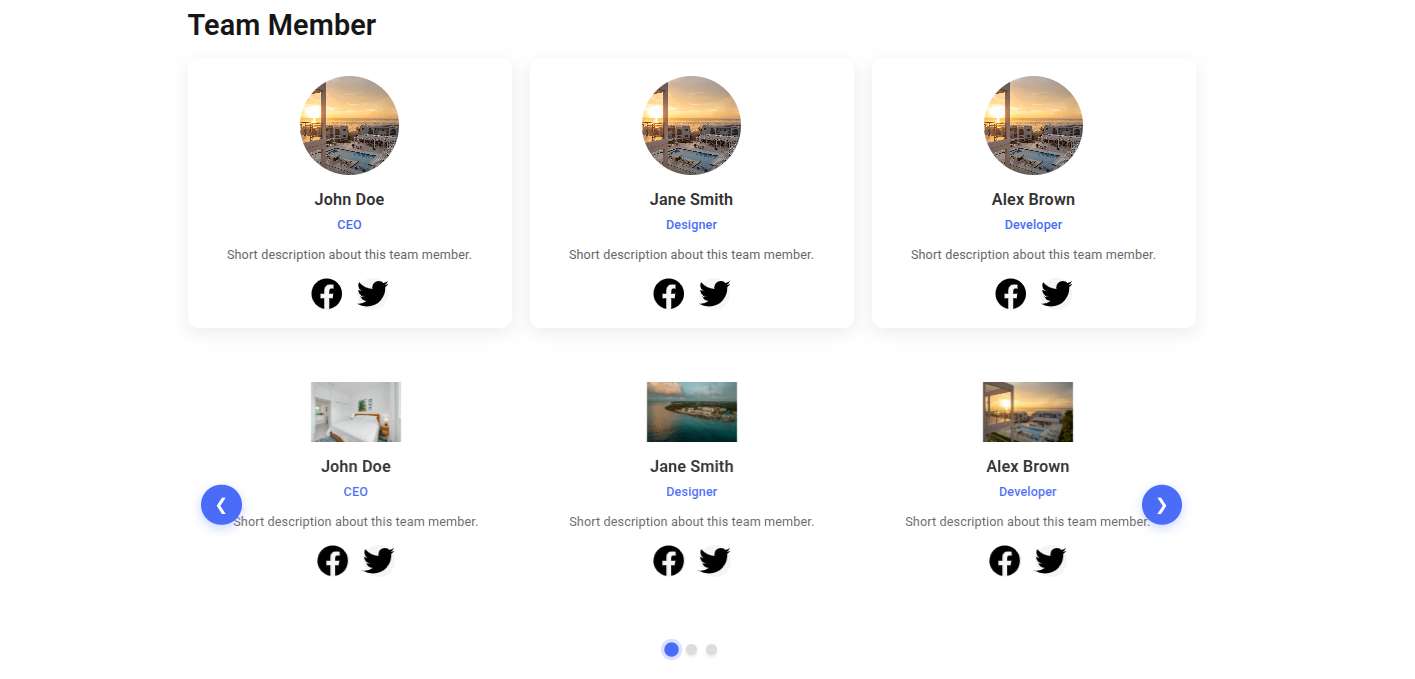Go to the next carousel slide
Image resolution: width=1415 pixels, height=679 pixels.
[x=1162, y=505]
